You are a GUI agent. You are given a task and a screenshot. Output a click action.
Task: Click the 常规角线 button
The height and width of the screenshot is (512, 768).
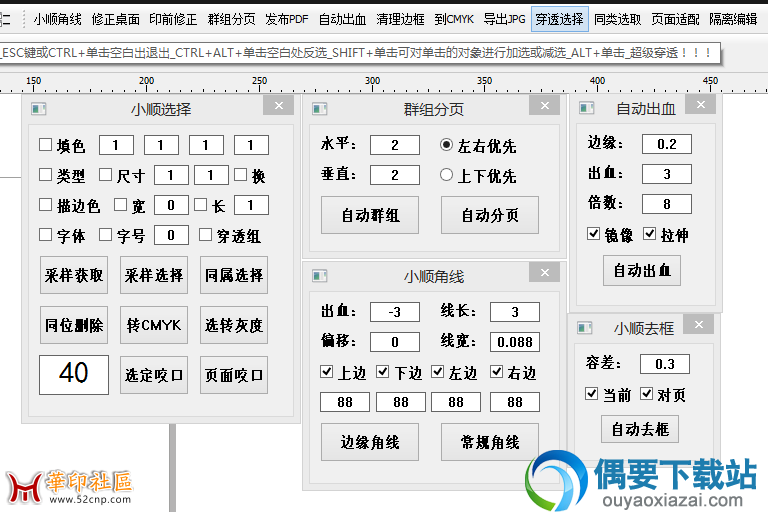pos(490,442)
